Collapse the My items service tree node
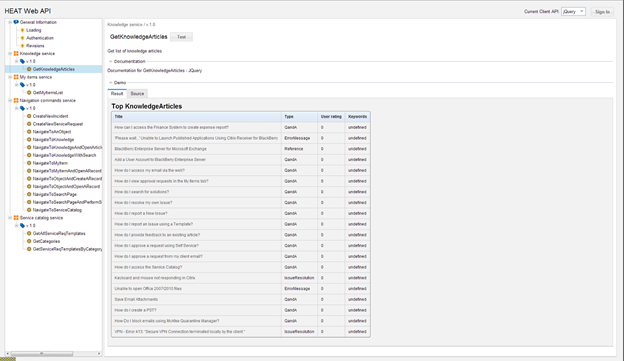 point(10,77)
